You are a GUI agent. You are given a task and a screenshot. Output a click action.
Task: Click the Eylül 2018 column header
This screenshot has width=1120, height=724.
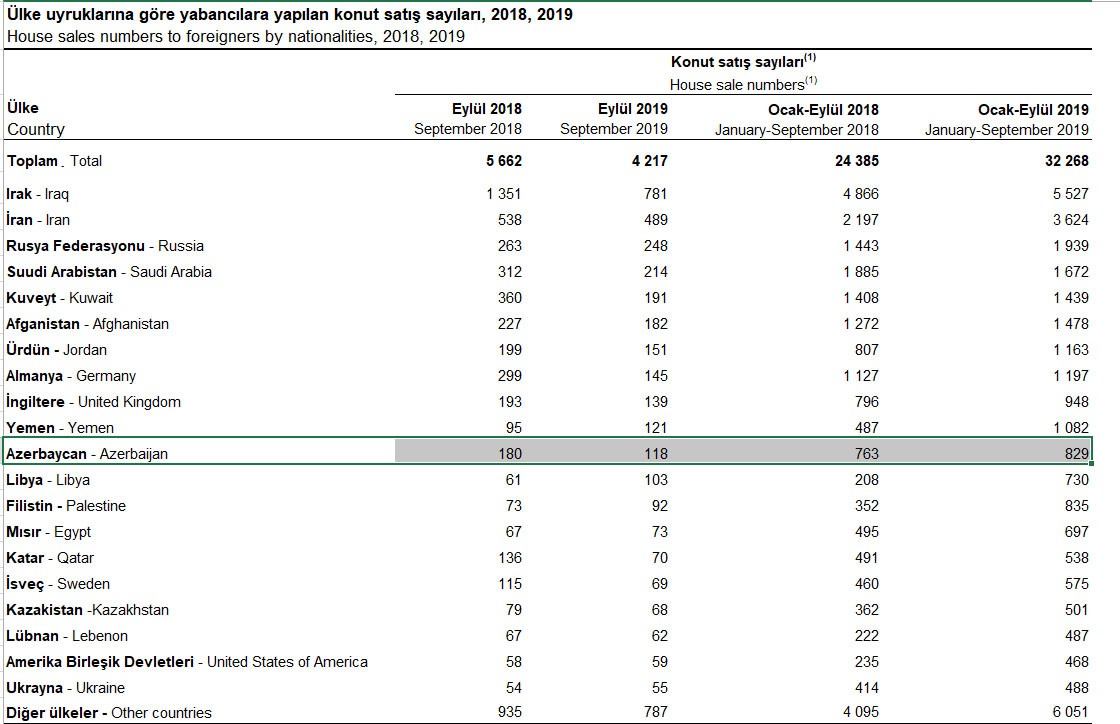pyautogui.click(x=486, y=109)
